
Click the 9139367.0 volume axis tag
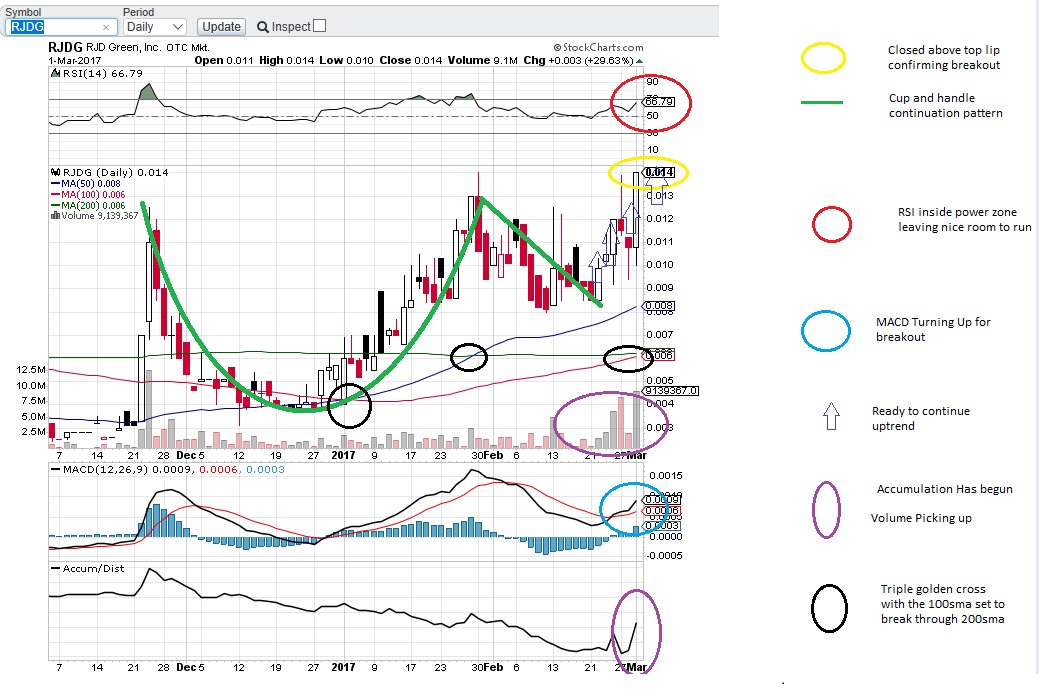pyautogui.click(x=671, y=390)
